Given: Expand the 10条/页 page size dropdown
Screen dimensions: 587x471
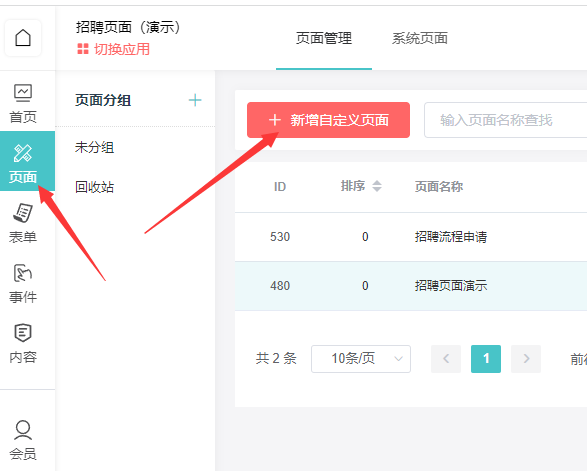Looking at the screenshot, I should pos(361,359).
